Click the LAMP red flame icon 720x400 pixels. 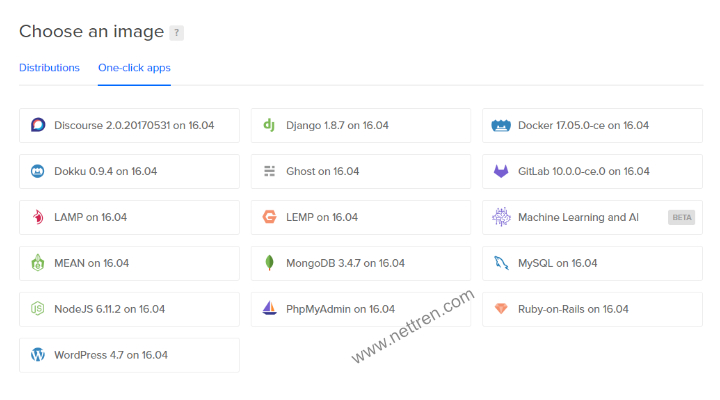38,217
